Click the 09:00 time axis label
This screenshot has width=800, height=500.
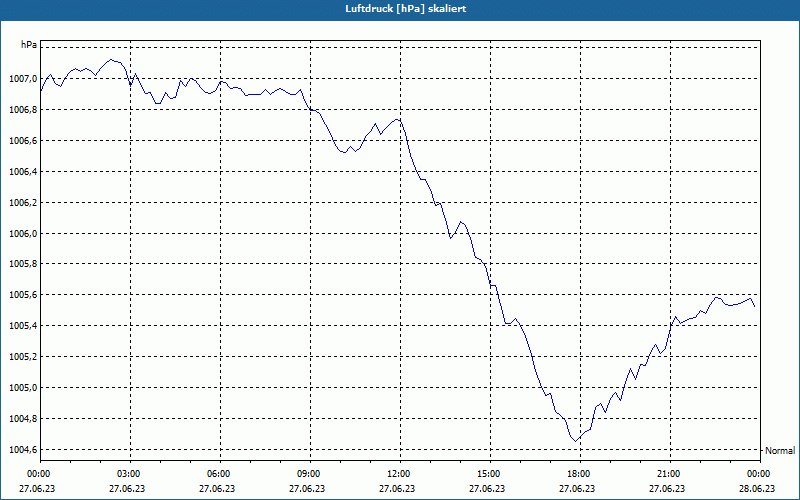[x=310, y=474]
